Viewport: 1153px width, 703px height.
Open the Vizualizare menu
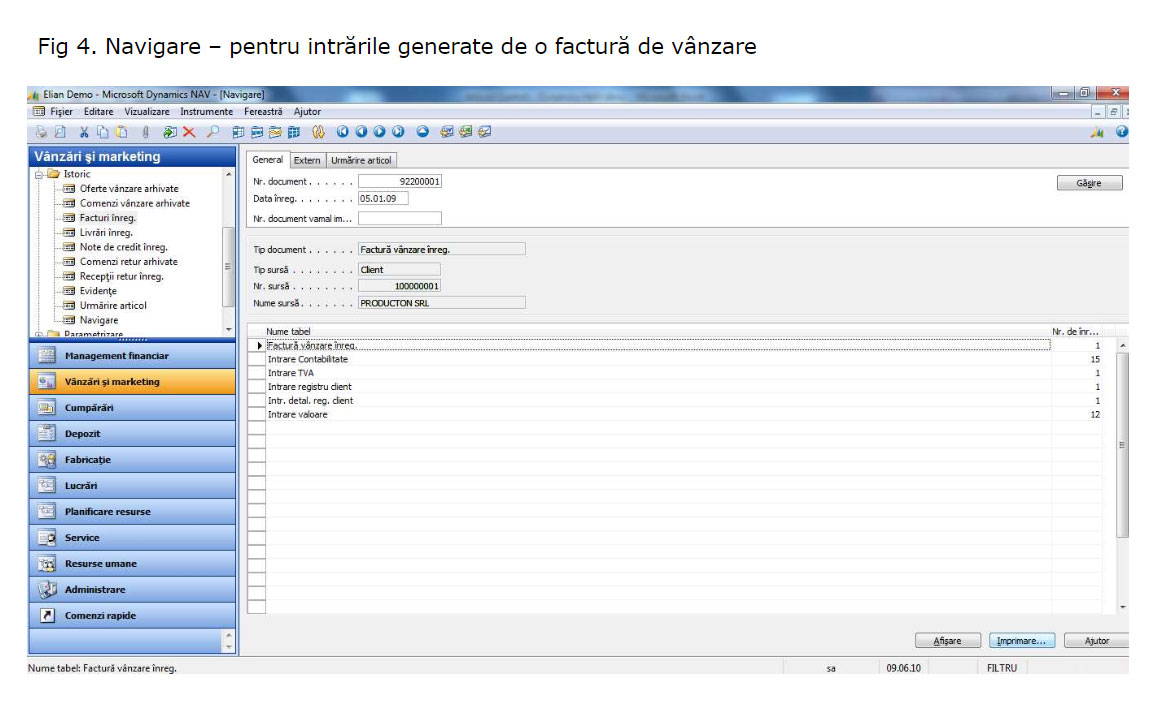146,112
